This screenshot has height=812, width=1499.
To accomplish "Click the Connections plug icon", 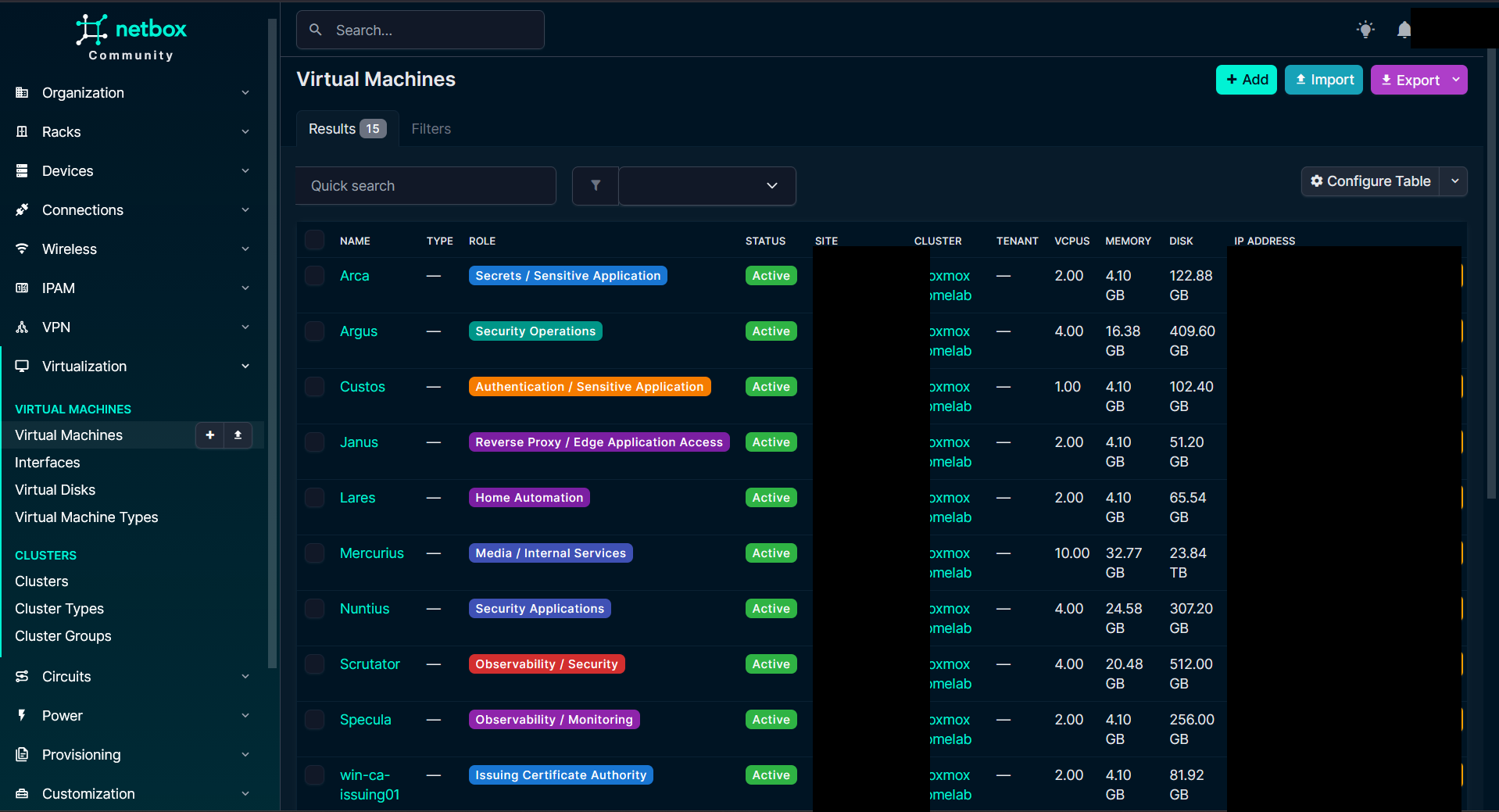I will pos(22,210).
